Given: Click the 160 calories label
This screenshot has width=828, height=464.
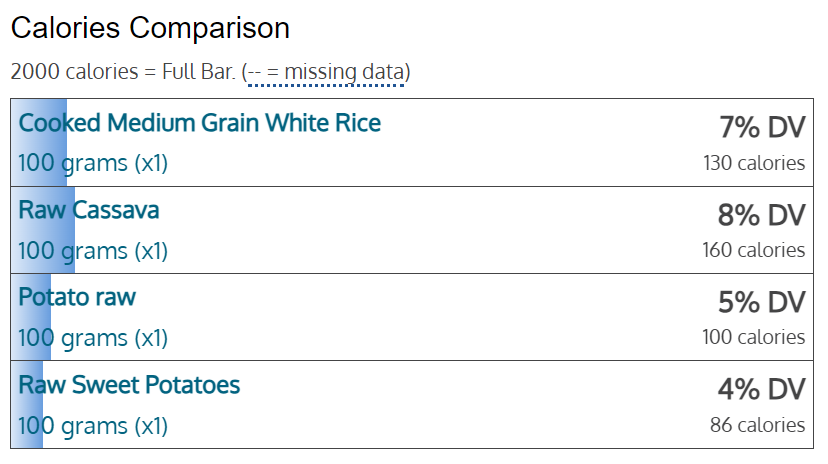Looking at the screenshot, I should [754, 250].
